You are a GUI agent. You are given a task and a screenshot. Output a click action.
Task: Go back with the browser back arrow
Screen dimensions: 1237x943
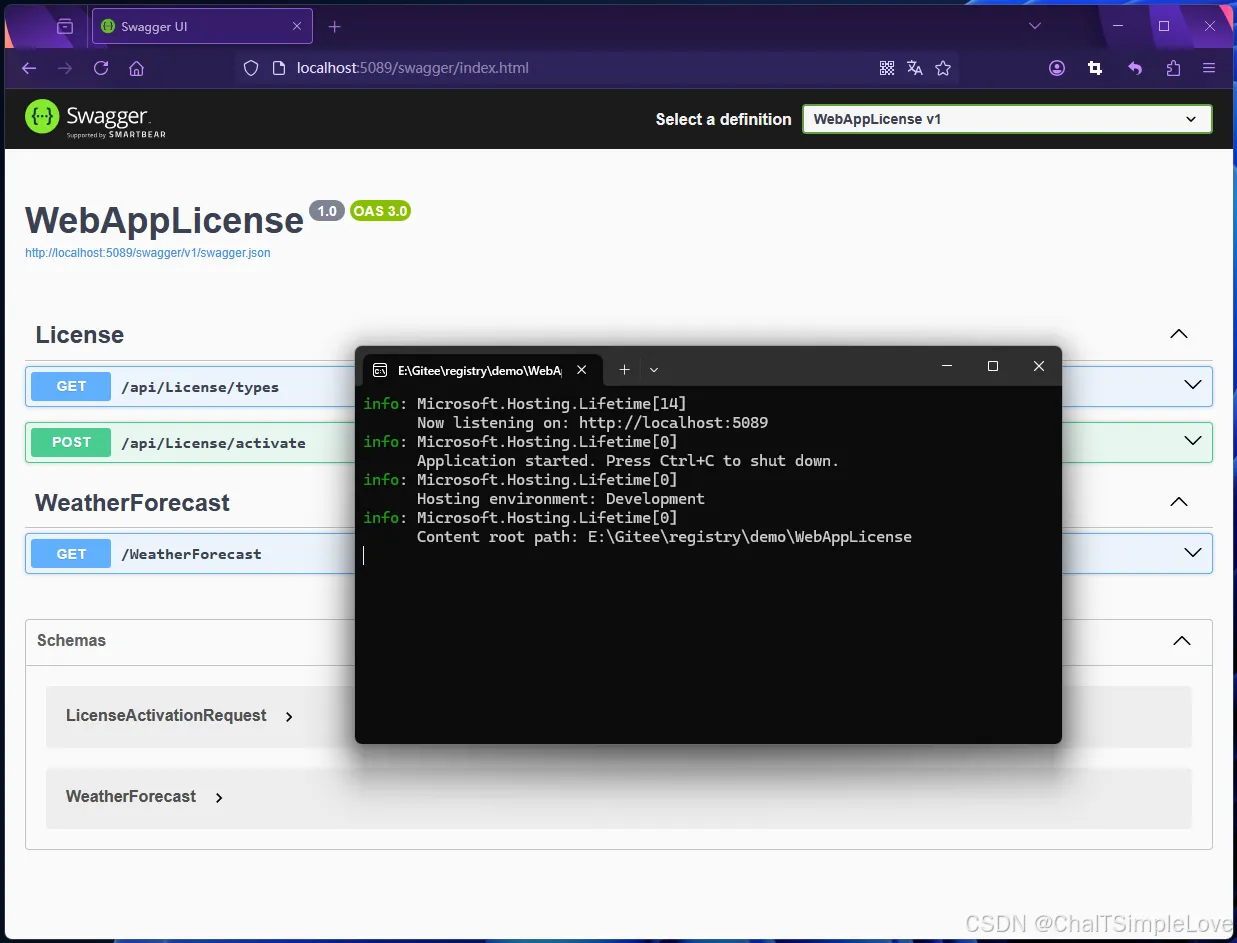(x=29, y=68)
